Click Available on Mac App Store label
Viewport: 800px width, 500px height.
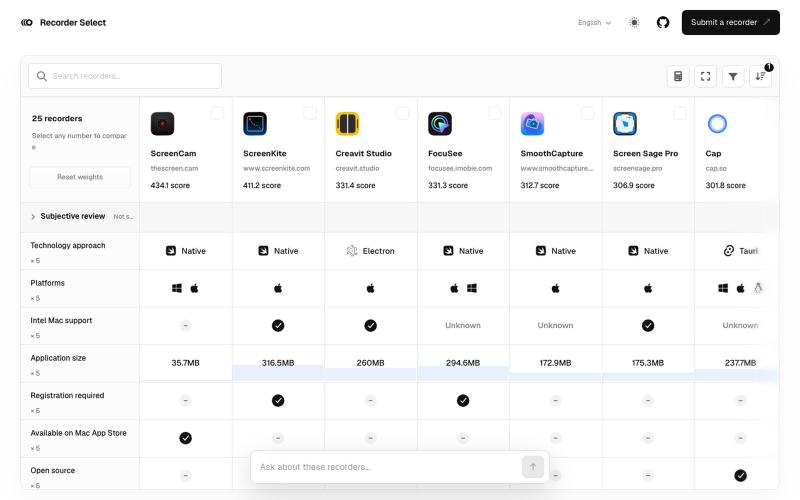[x=79, y=433]
